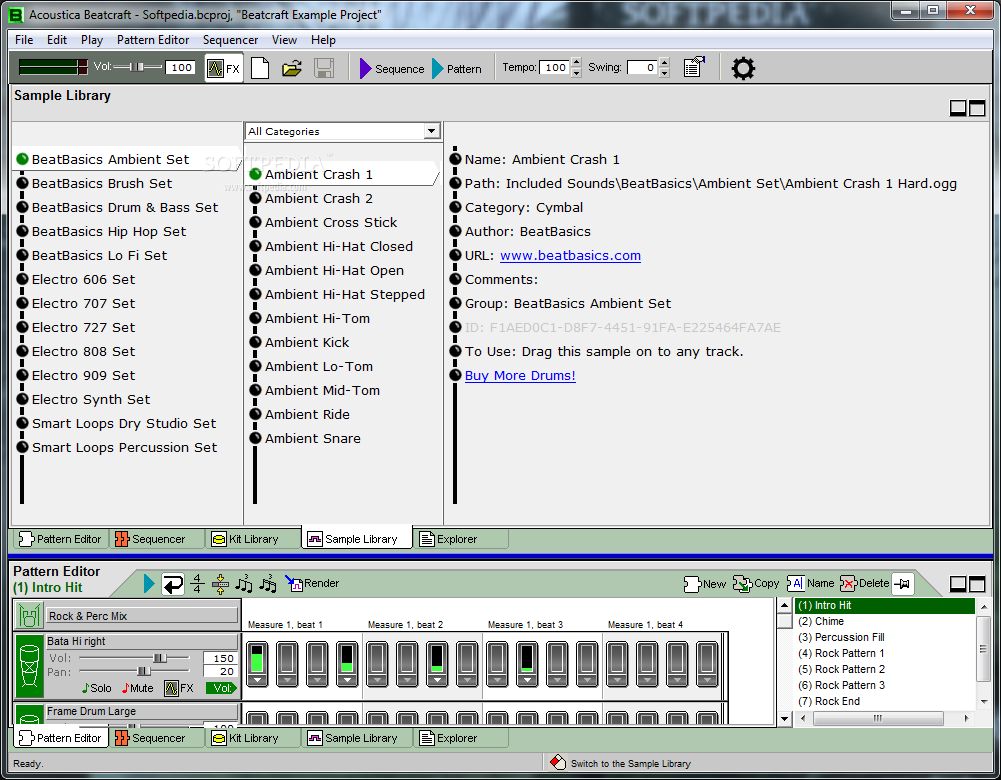Toggle second step of Measure 1, beat 3
This screenshot has width=1001, height=780.
pyautogui.click(x=527, y=658)
